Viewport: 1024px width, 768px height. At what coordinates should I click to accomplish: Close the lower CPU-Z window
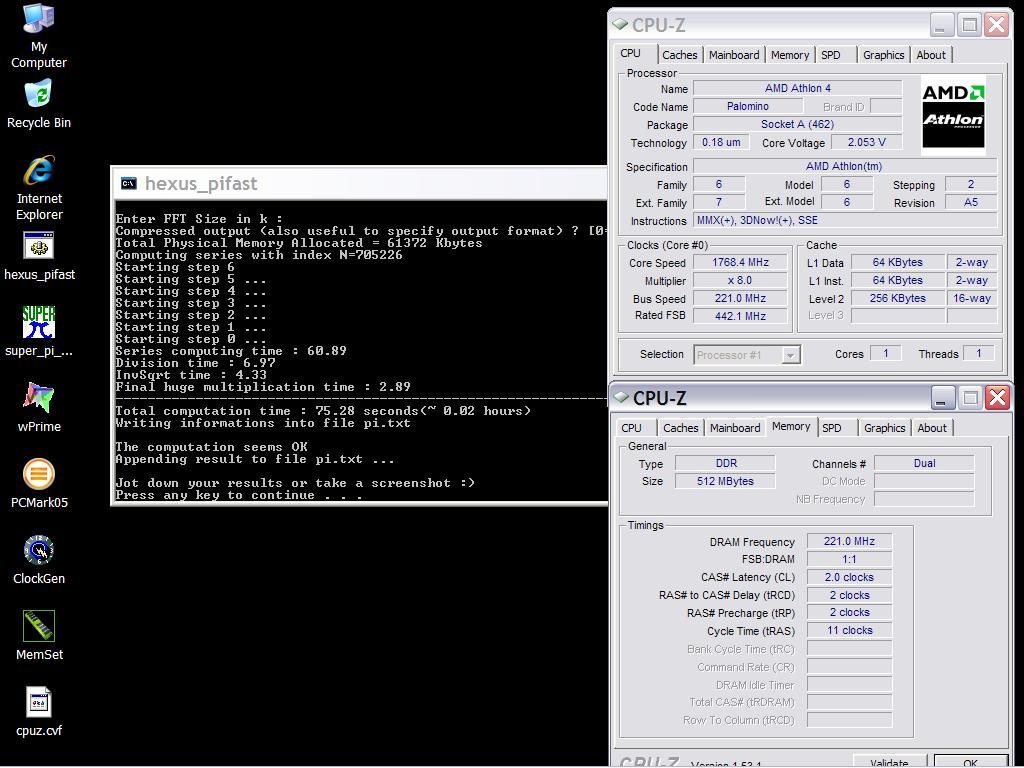pyautogui.click(x=998, y=397)
